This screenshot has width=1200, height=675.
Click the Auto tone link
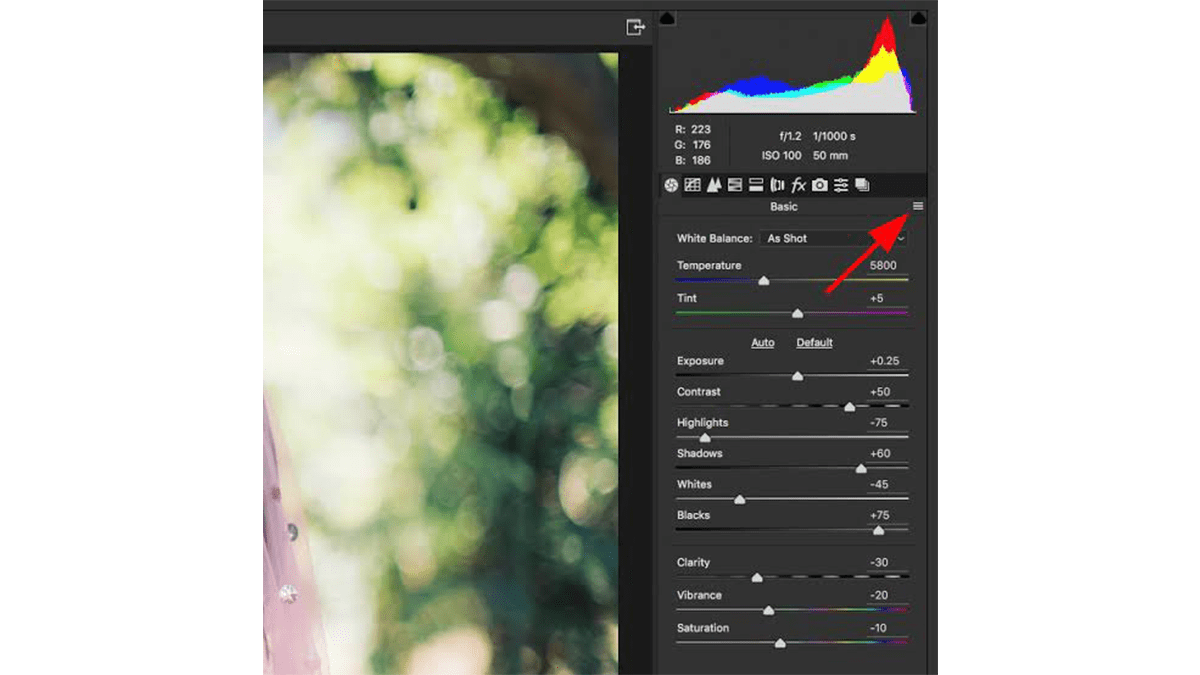pos(763,342)
